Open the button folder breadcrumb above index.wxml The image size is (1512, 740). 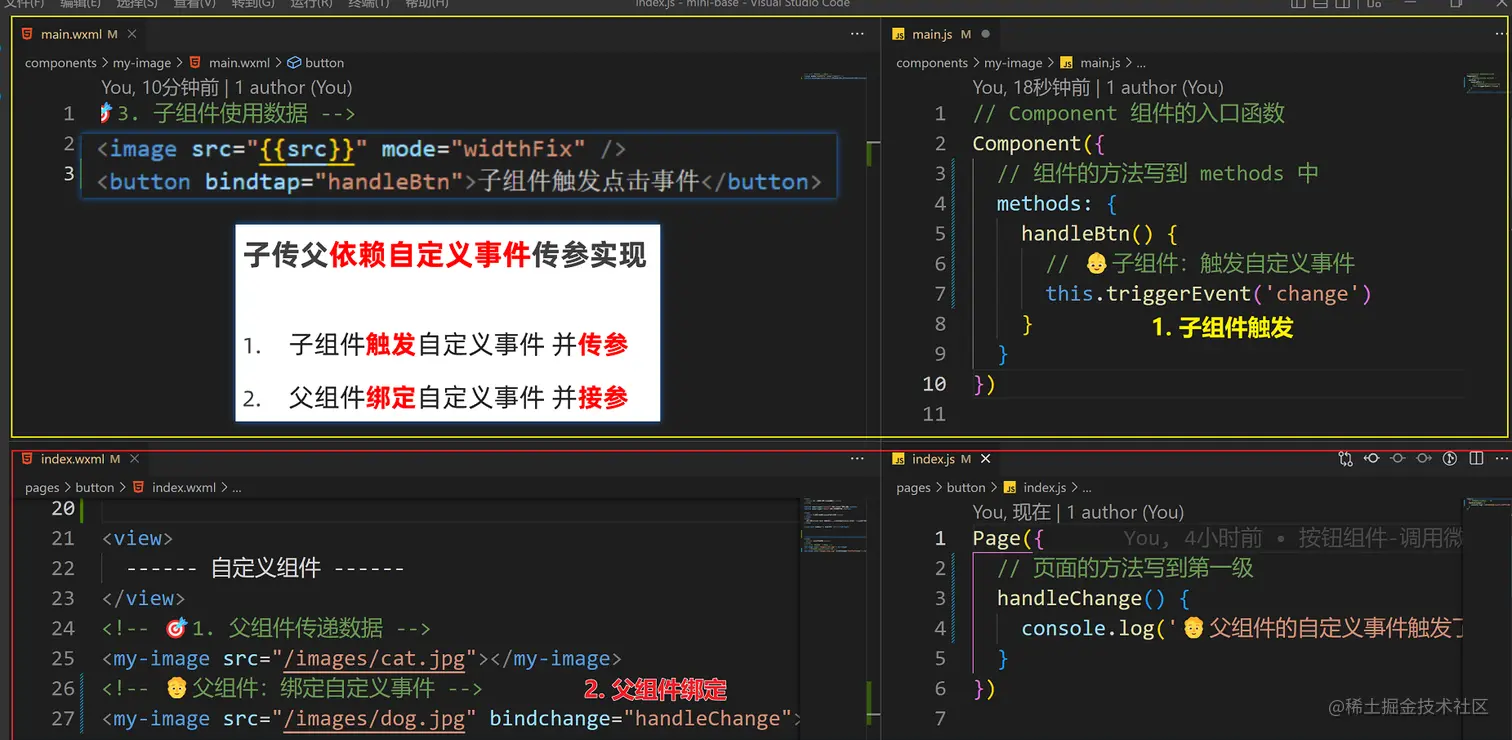coord(95,488)
